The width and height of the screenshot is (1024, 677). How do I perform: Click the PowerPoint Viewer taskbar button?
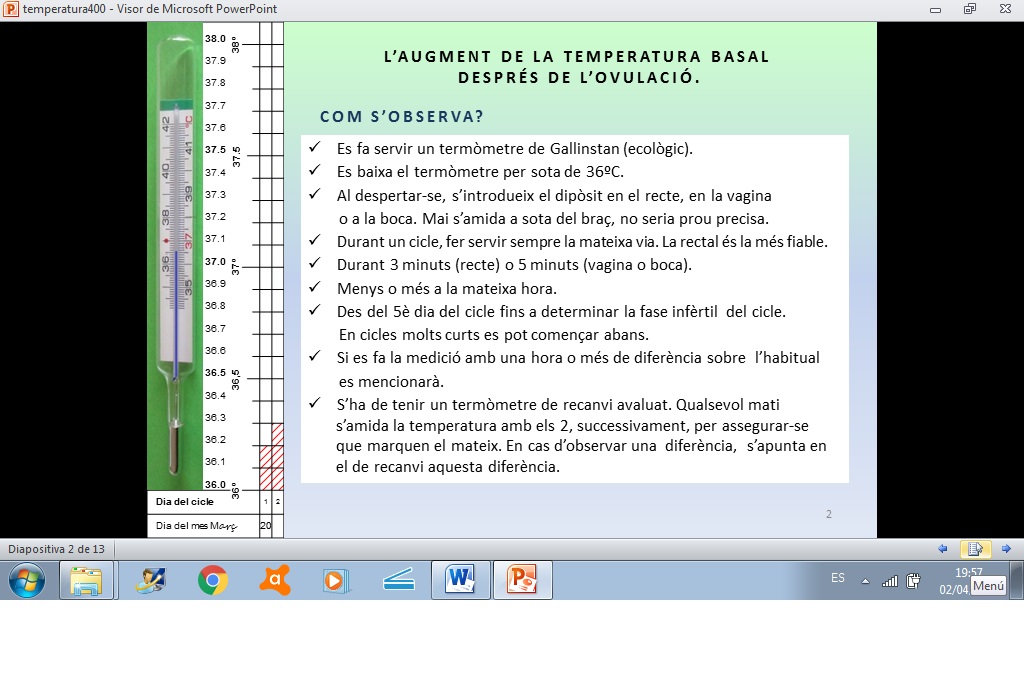522,580
